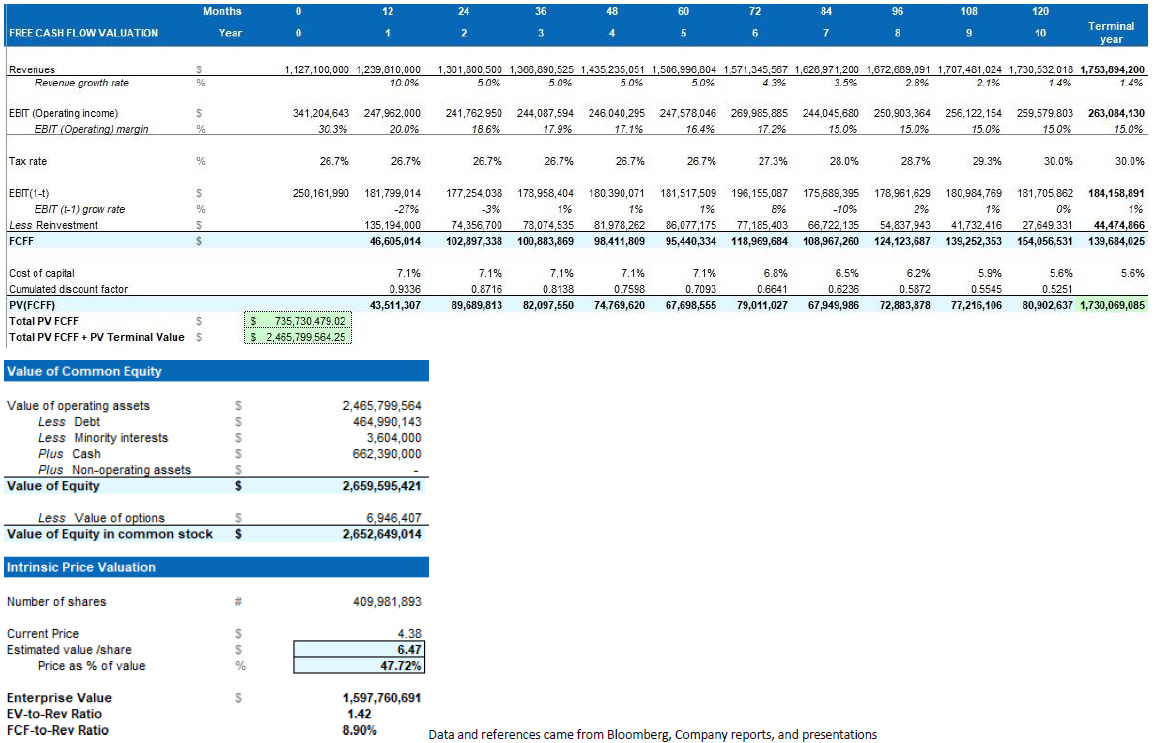Screen dimensions: 1158x743
Task: Select Value of options 6,946,407
Action: tap(394, 518)
